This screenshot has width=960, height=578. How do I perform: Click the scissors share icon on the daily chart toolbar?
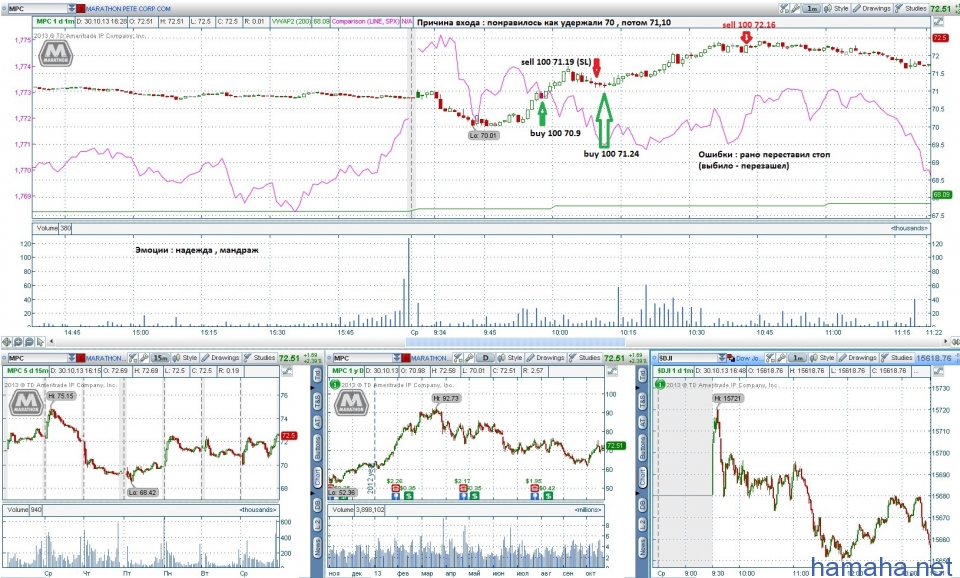coord(457,358)
